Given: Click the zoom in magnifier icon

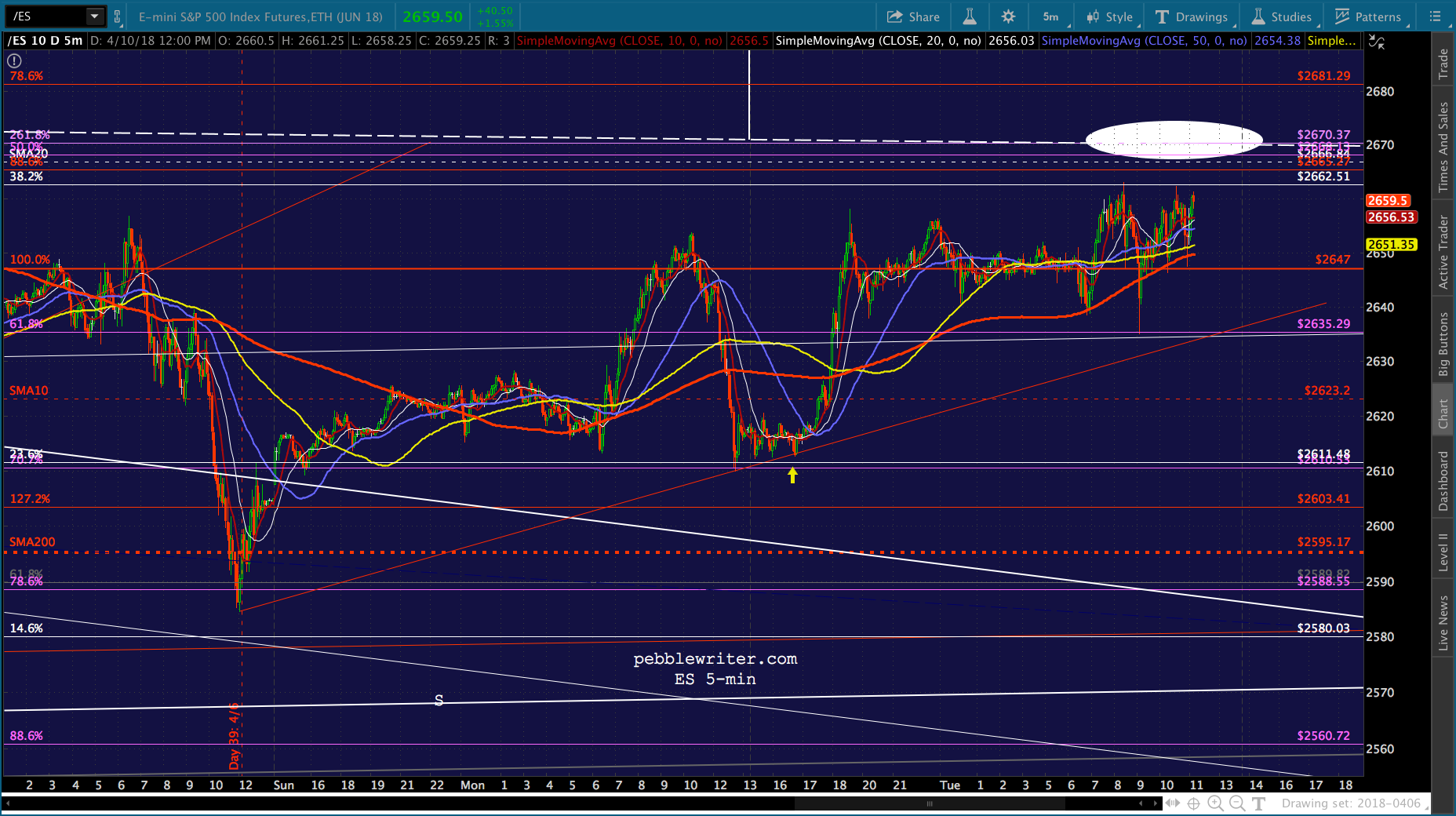Looking at the screenshot, I should point(1215,803).
